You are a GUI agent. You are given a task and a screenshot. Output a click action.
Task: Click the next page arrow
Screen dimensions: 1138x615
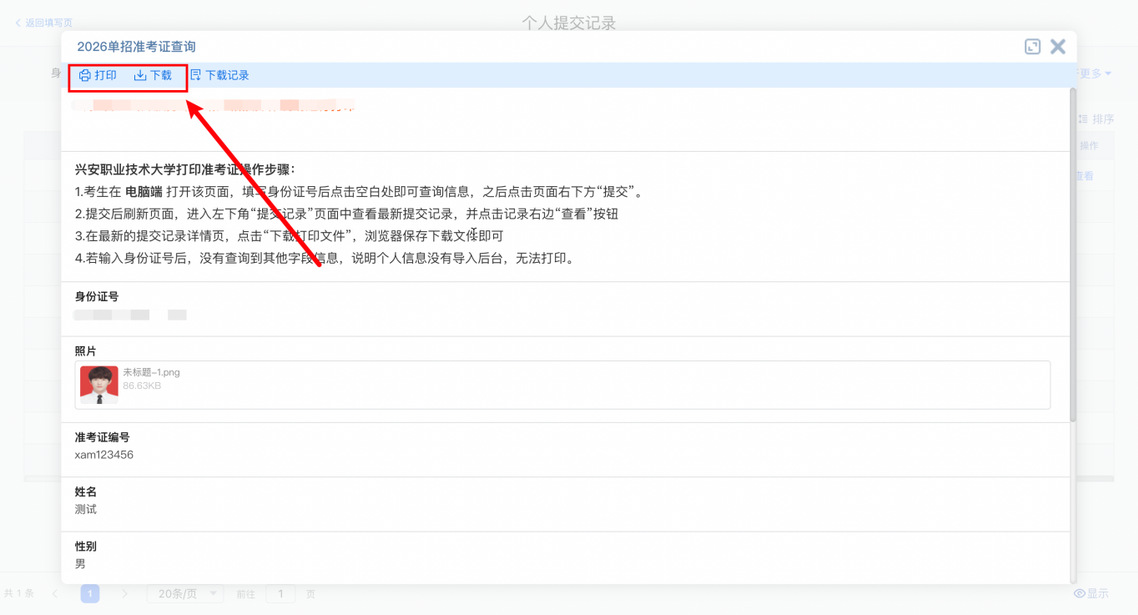[125, 594]
